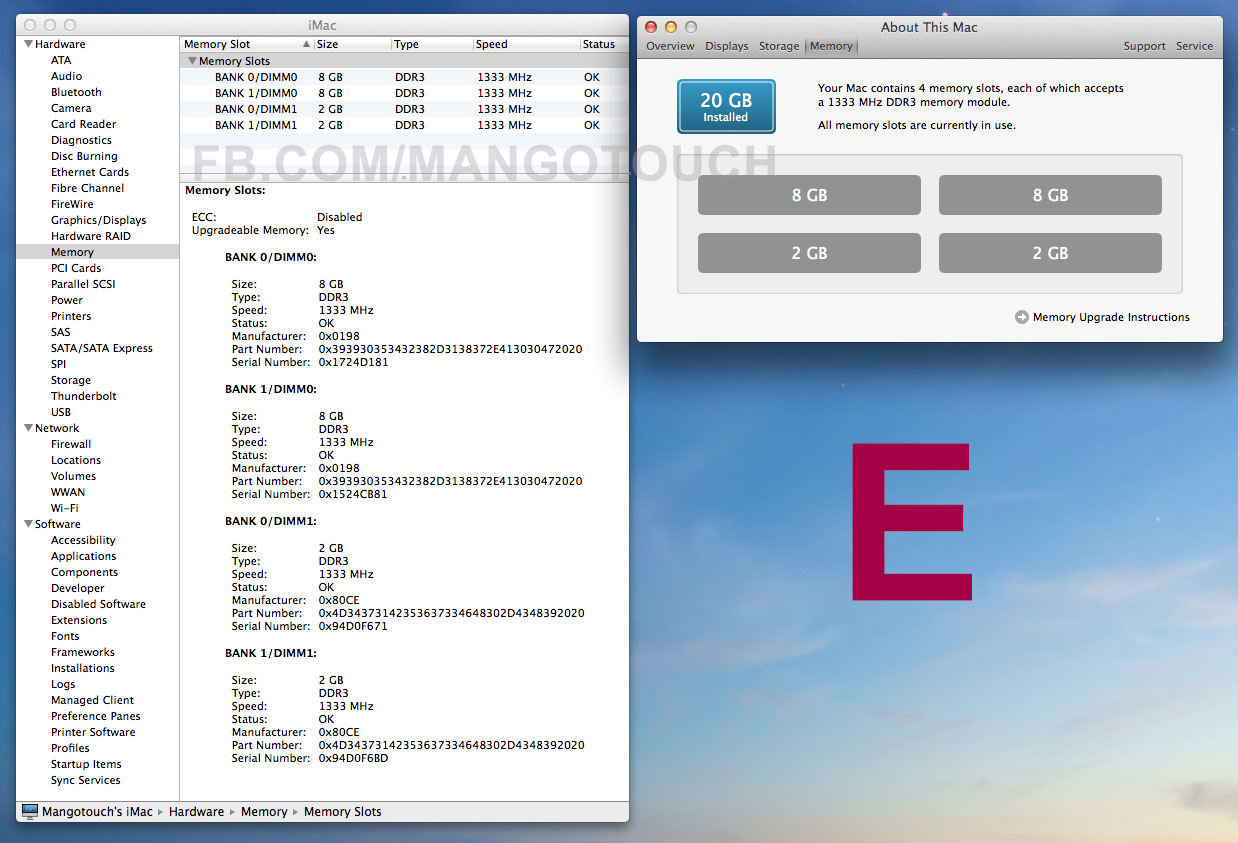Click the serial number 0x94D0F6BD
The width and height of the screenshot is (1238, 843).
(x=353, y=758)
